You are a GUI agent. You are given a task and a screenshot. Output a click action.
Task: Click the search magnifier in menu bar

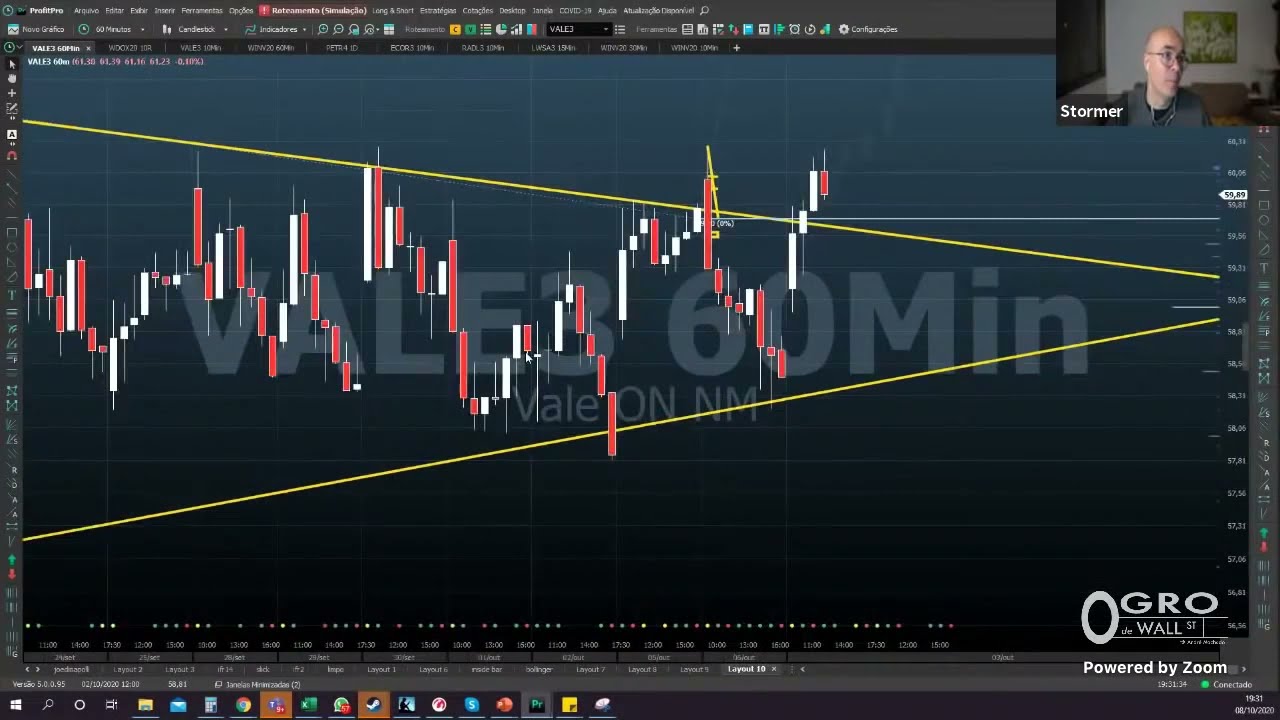(x=705, y=10)
